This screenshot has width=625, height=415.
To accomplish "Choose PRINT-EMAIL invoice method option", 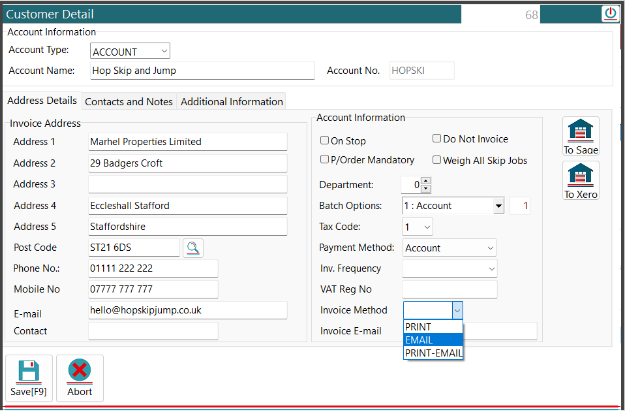I will 433,353.
